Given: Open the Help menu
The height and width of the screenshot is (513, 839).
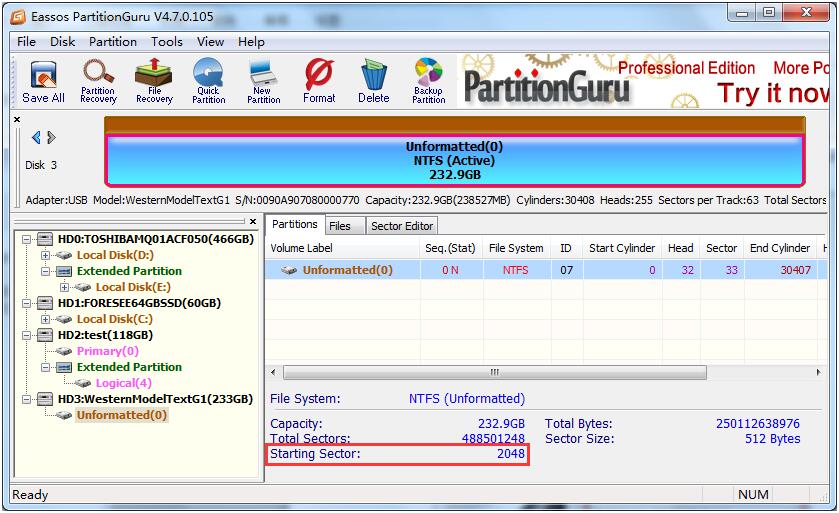Looking at the screenshot, I should point(251,42).
